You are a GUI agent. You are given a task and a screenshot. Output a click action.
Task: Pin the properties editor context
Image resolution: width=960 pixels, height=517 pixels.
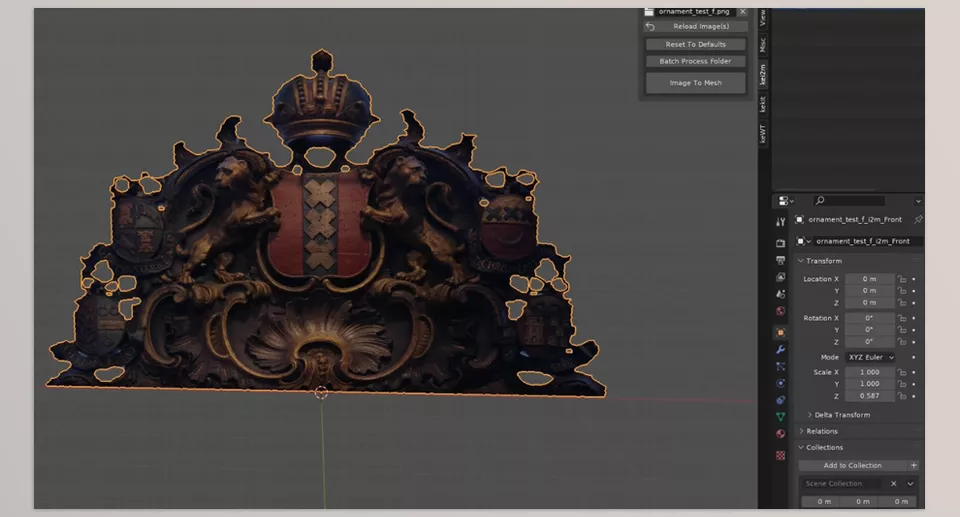pyautogui.click(x=918, y=219)
